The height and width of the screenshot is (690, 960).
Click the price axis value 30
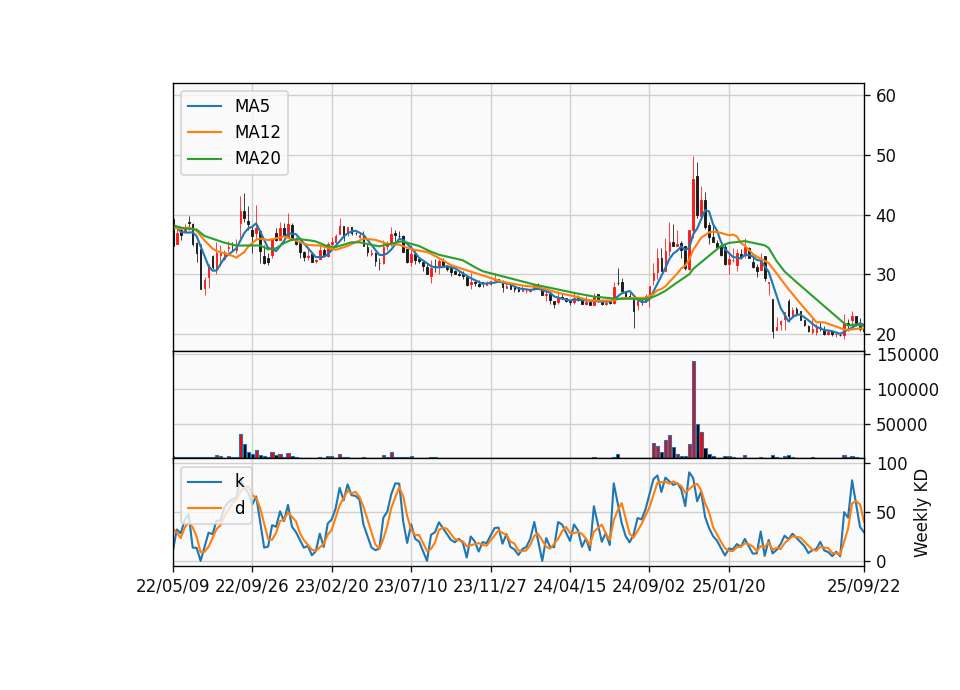(x=886, y=275)
